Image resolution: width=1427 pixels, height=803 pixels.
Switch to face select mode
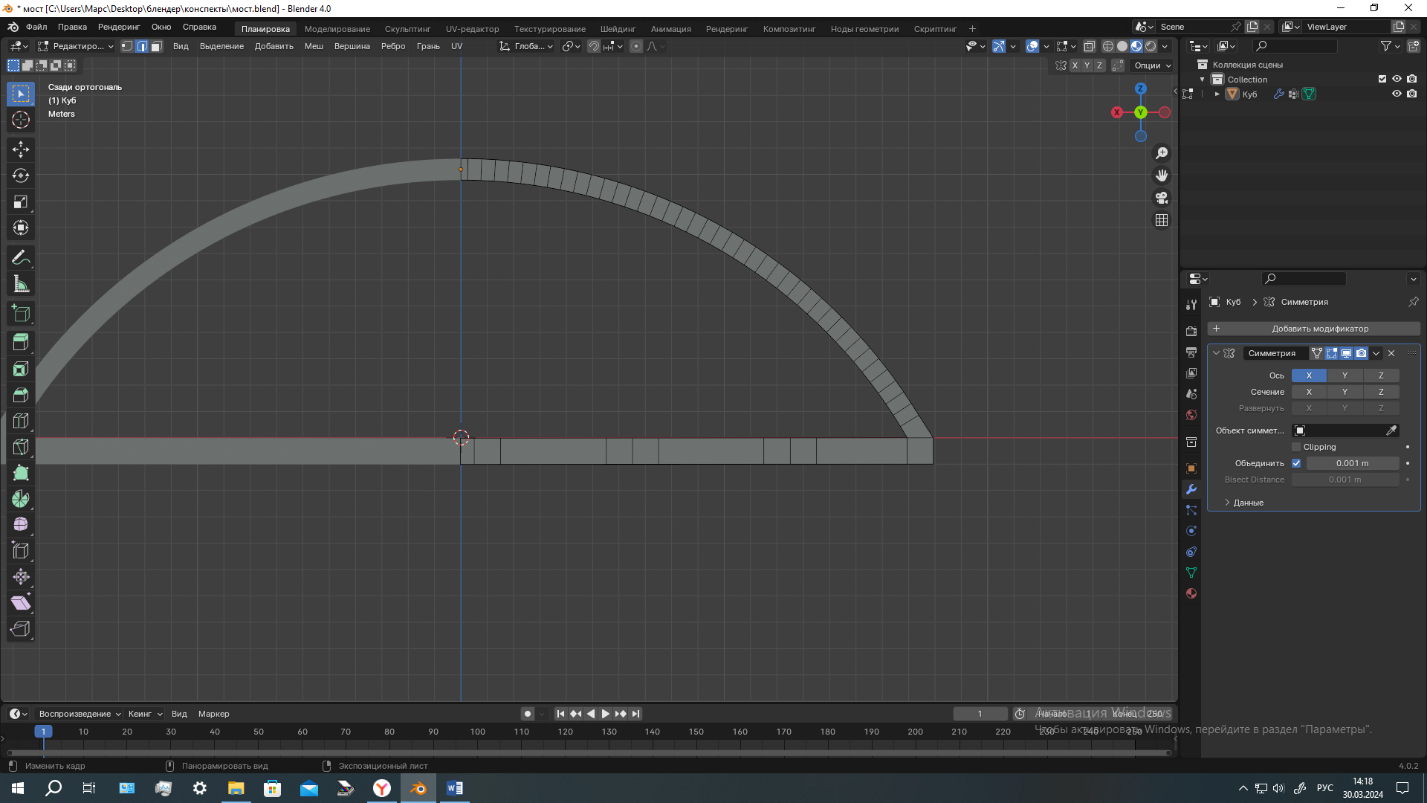[157, 46]
